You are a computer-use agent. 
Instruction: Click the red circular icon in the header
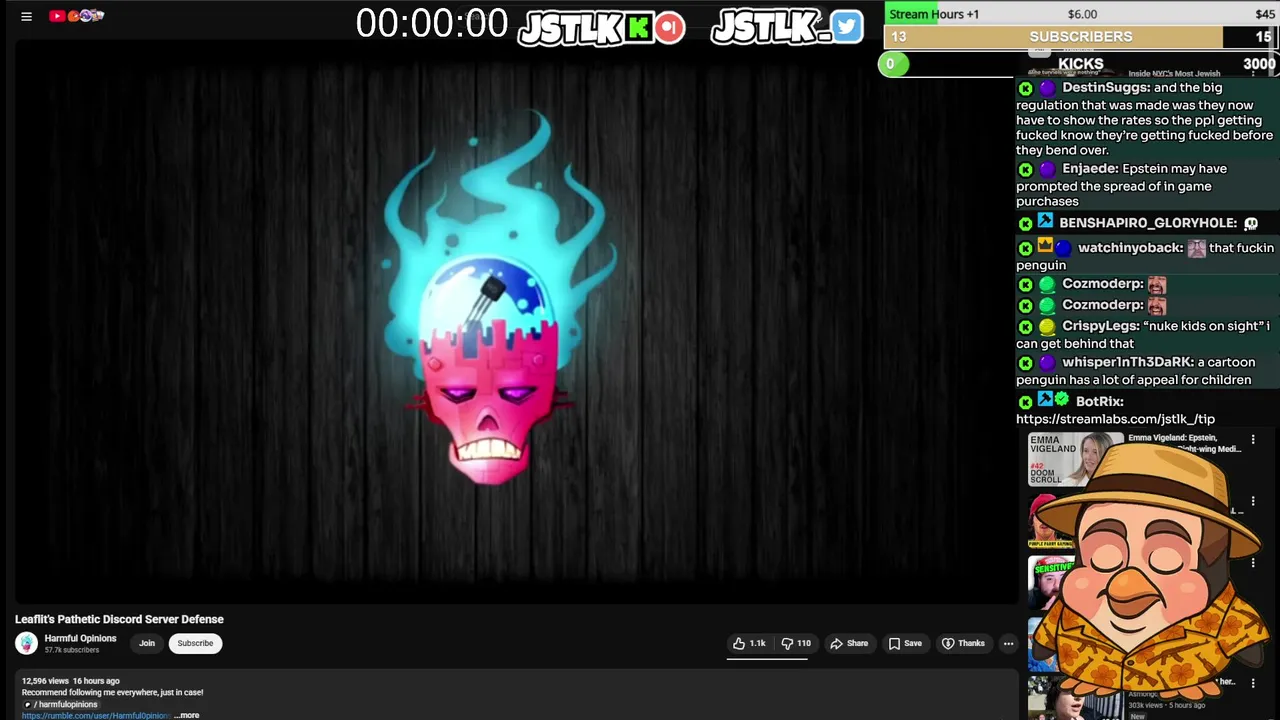point(670,27)
